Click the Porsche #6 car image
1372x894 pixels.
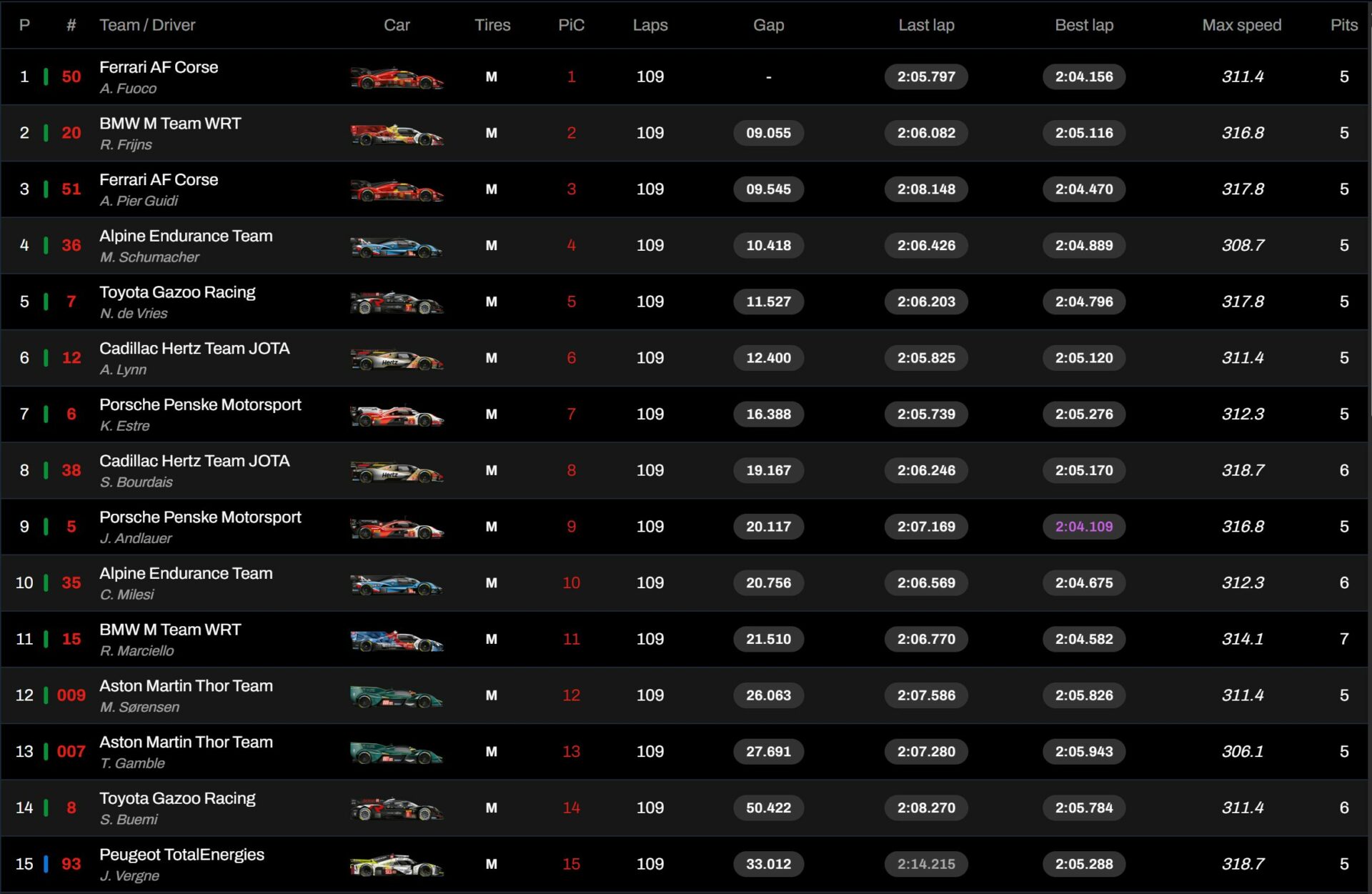point(397,415)
